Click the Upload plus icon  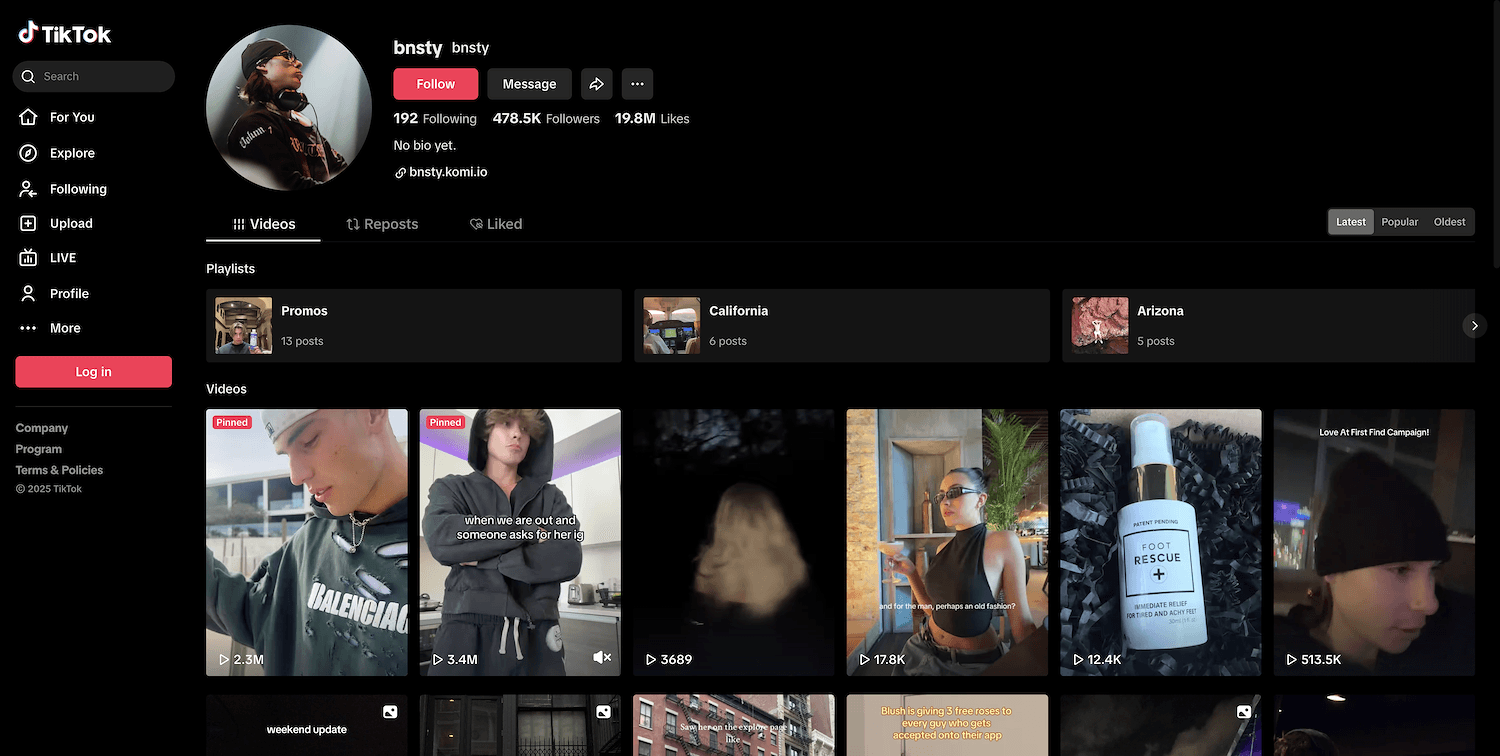29,224
